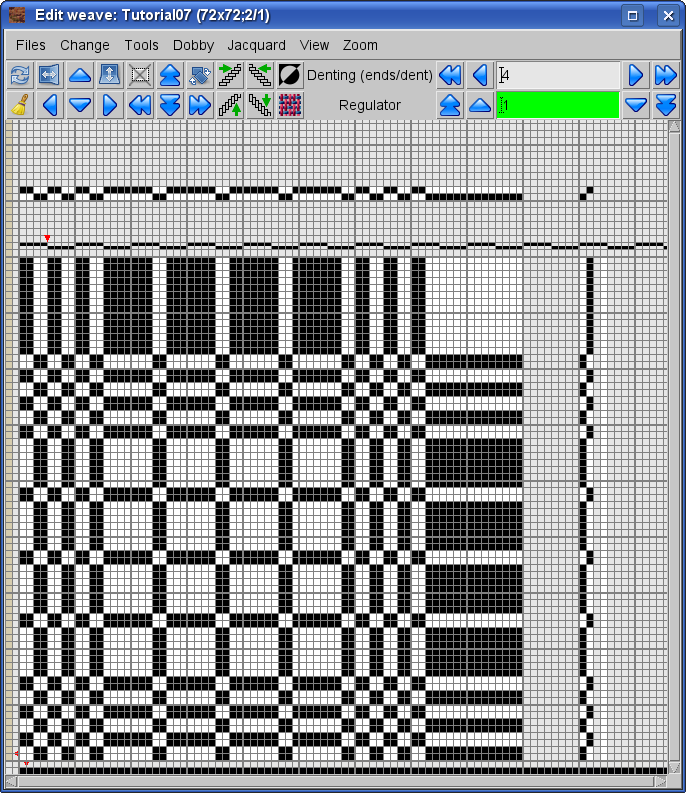Click single left arrow beside Denting field
The height and width of the screenshot is (793, 686).
point(480,75)
